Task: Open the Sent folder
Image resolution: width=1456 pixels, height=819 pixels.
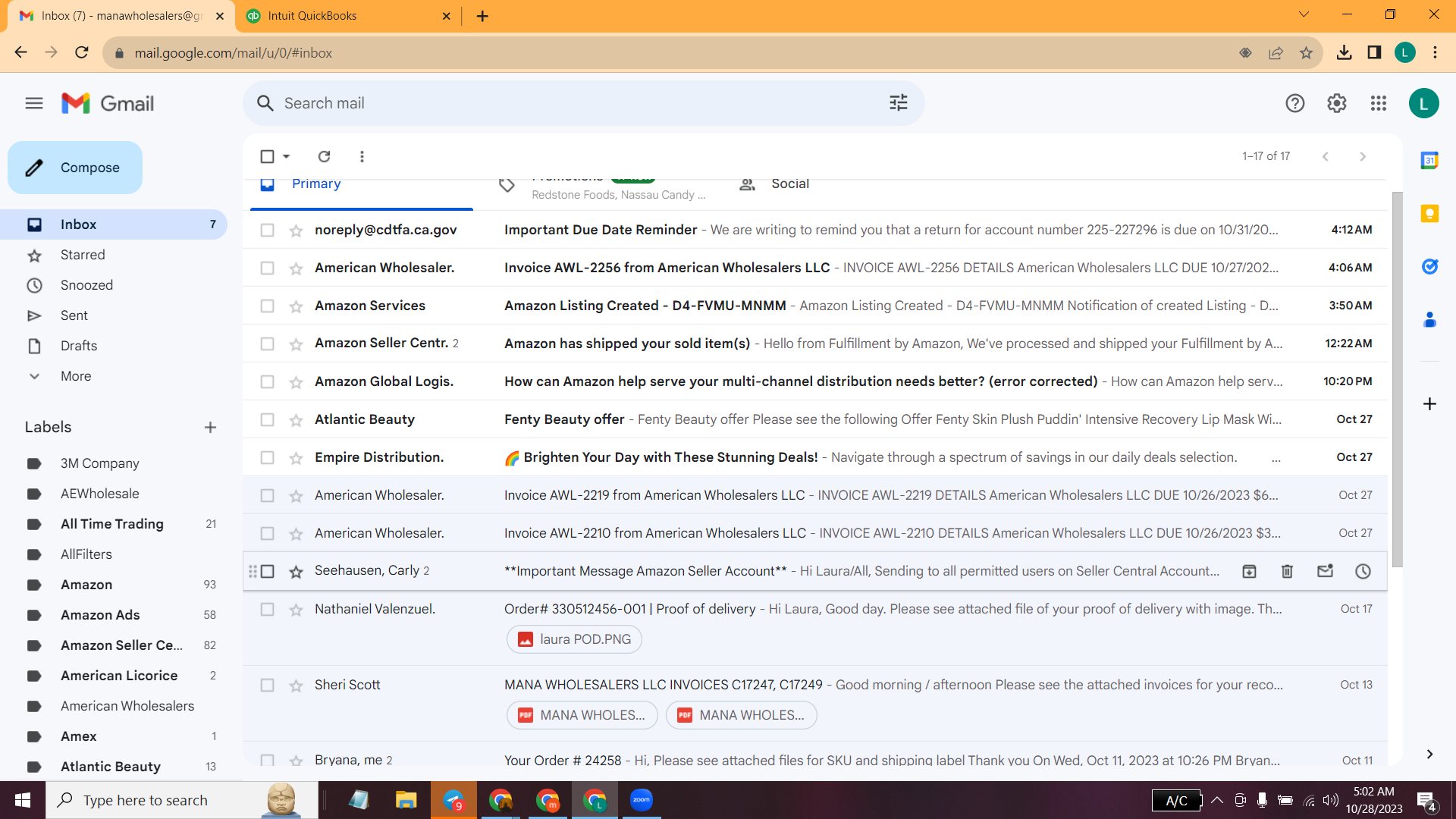Action: [74, 315]
